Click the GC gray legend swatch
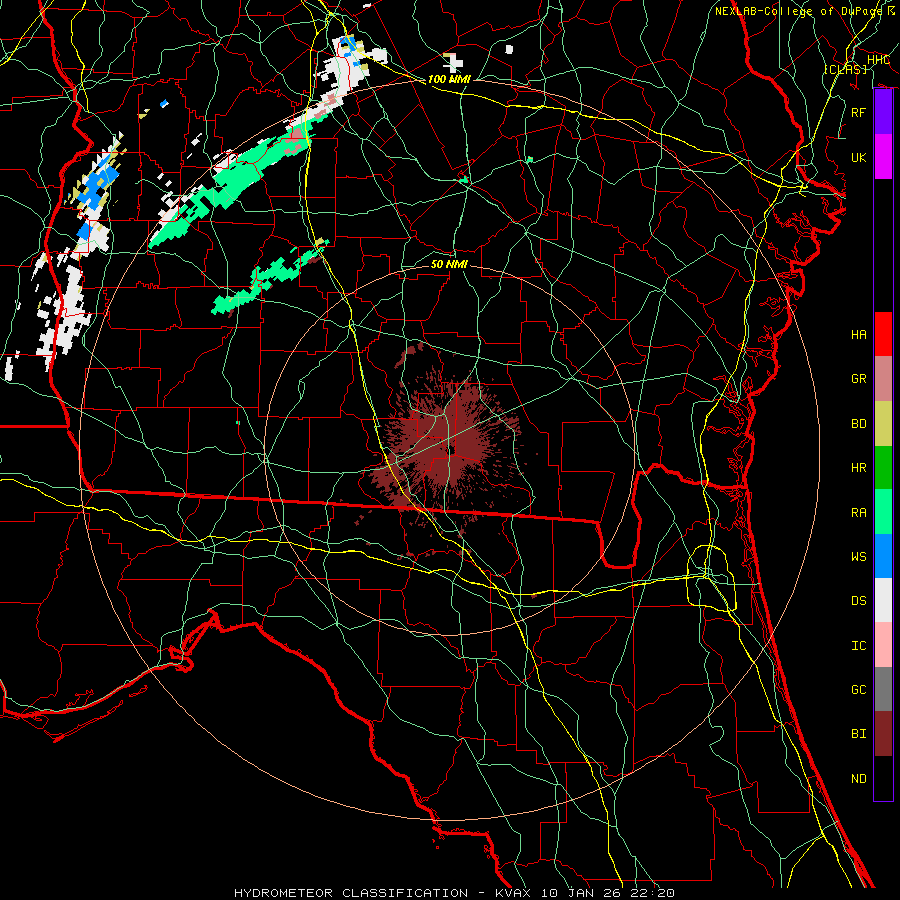The image size is (900, 900). pos(883,689)
